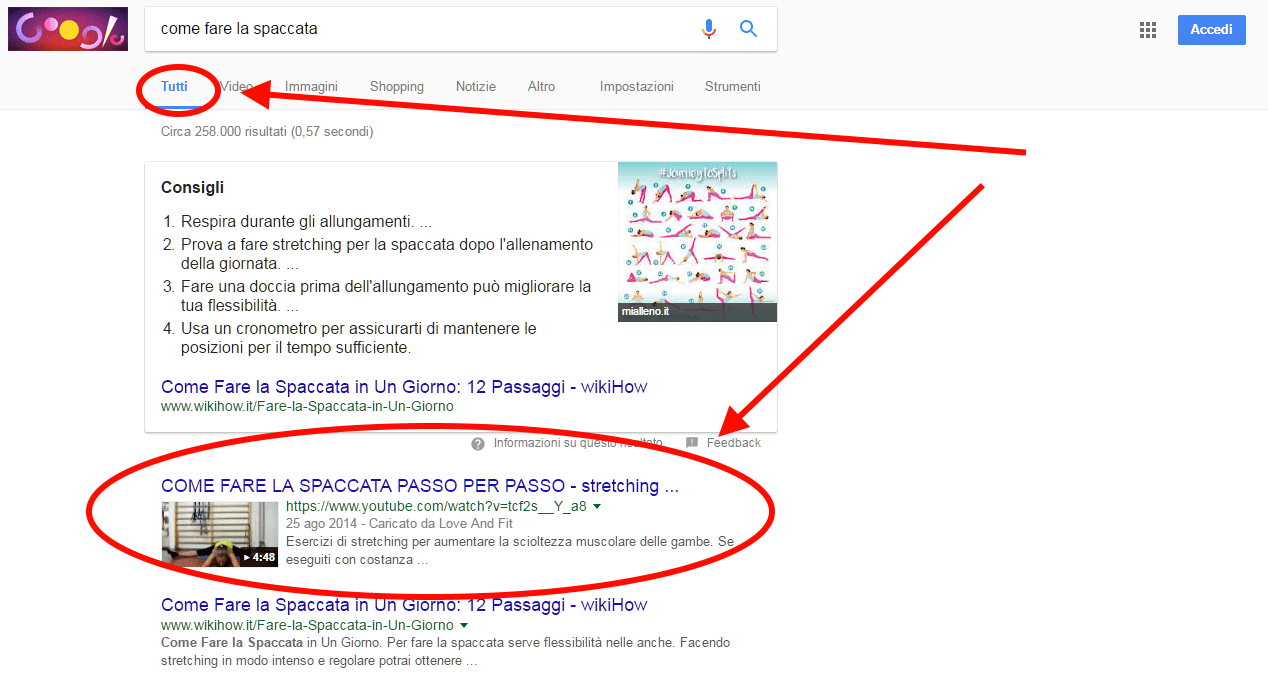Switch to the Immagini tab

(310, 87)
